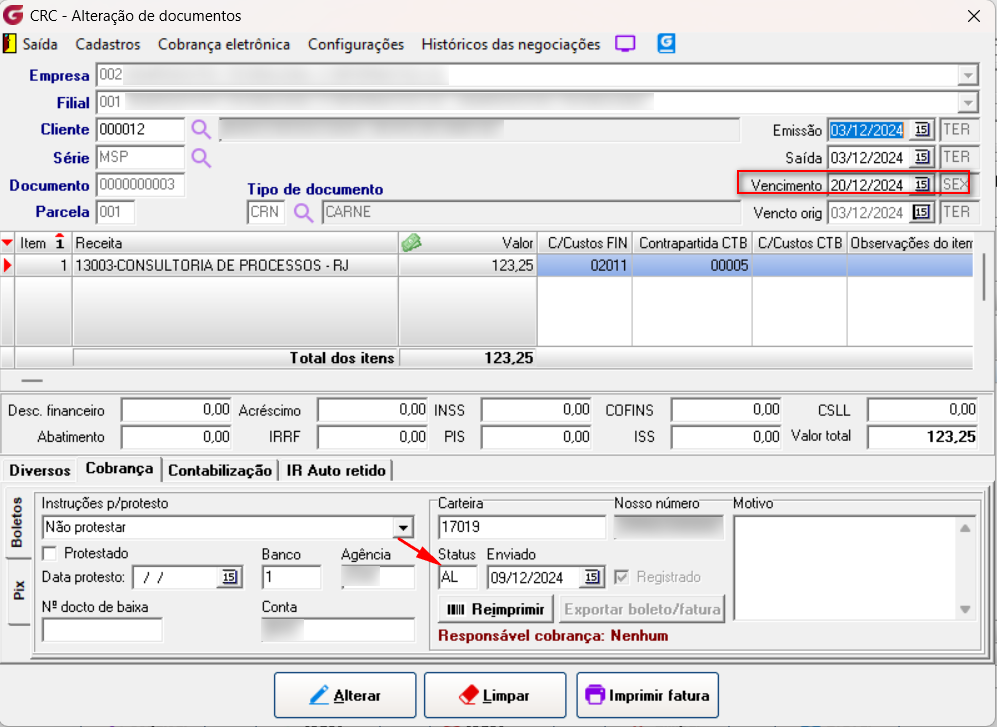Click the Receita column header
Image resolution: width=997 pixels, height=727 pixels.
click(235, 243)
